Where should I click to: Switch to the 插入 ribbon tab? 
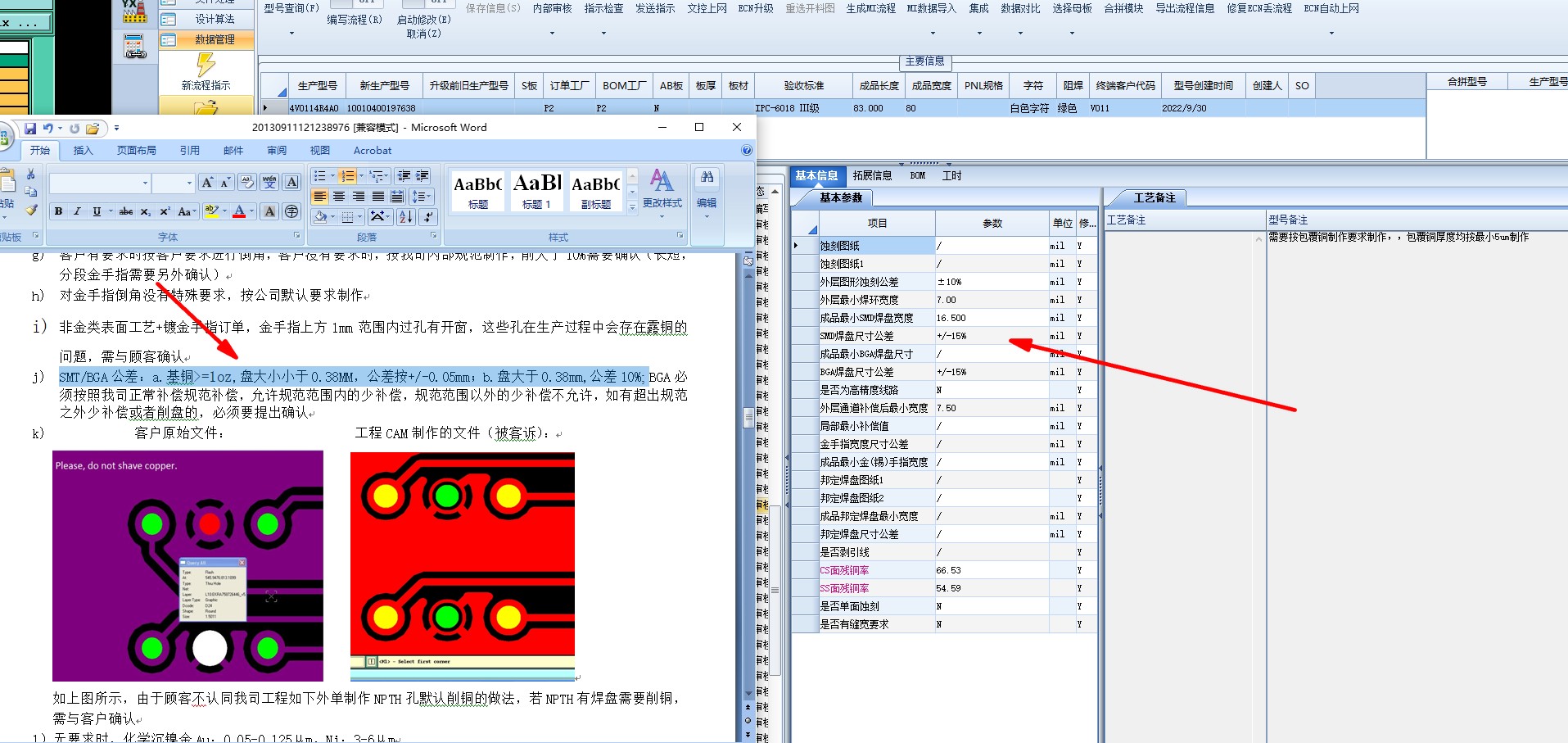[x=83, y=151]
